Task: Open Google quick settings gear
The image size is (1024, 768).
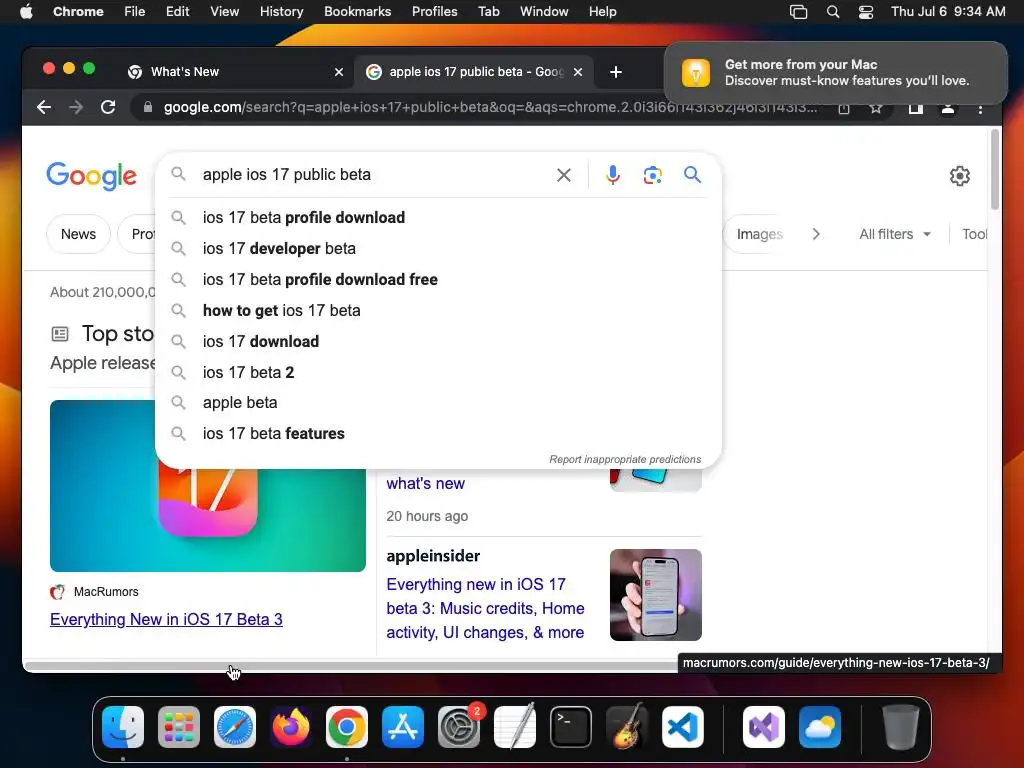Action: tap(959, 176)
